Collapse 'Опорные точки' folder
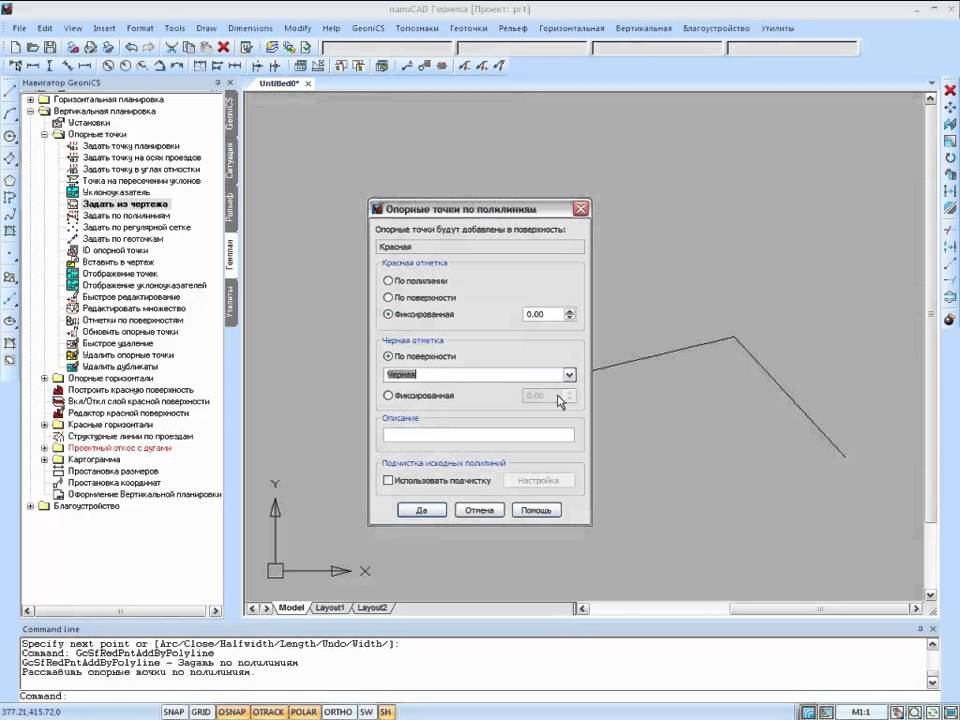This screenshot has width=960, height=720. (x=45, y=134)
